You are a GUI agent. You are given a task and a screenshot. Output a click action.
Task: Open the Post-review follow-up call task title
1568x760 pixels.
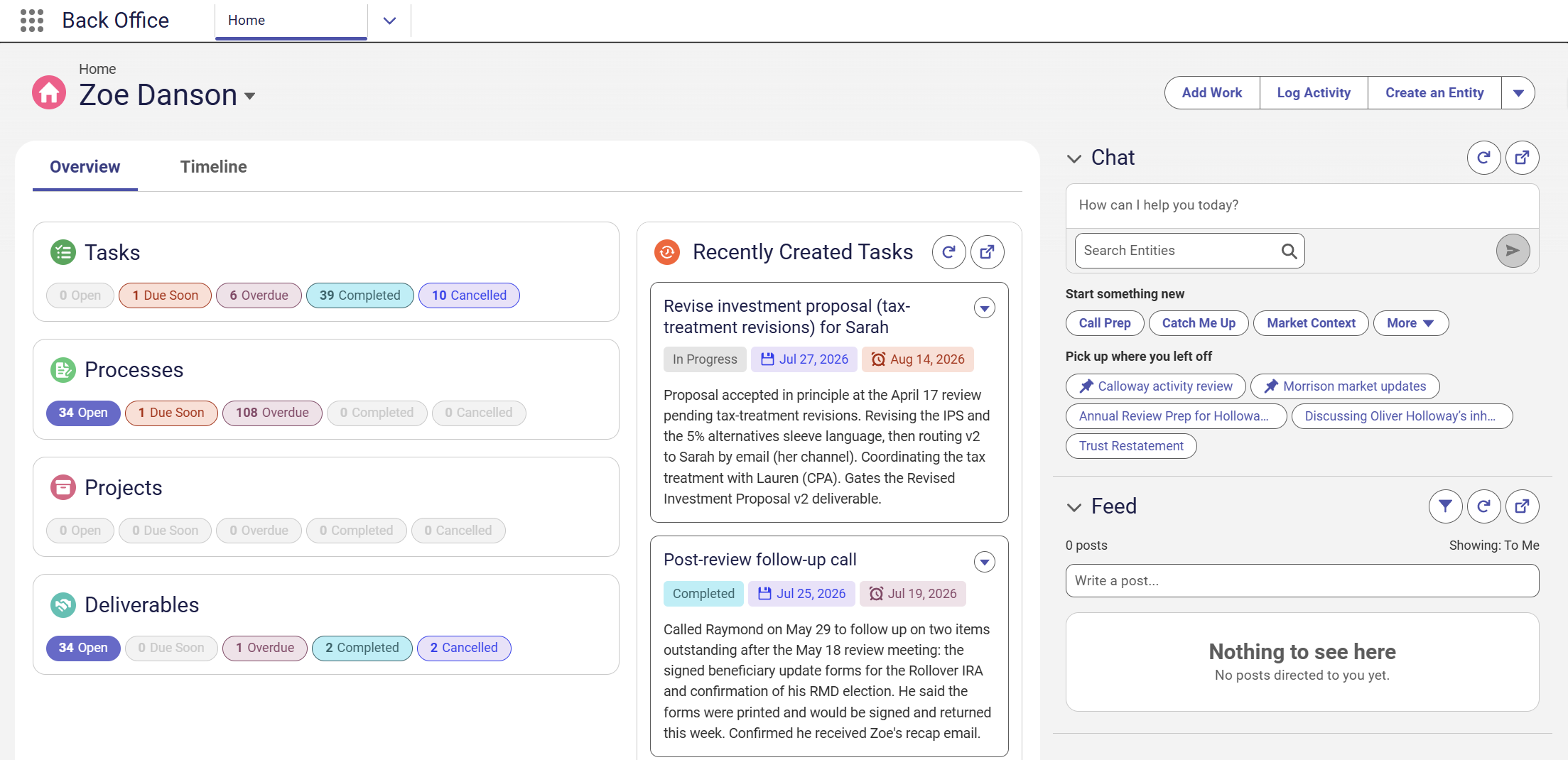pos(759,560)
